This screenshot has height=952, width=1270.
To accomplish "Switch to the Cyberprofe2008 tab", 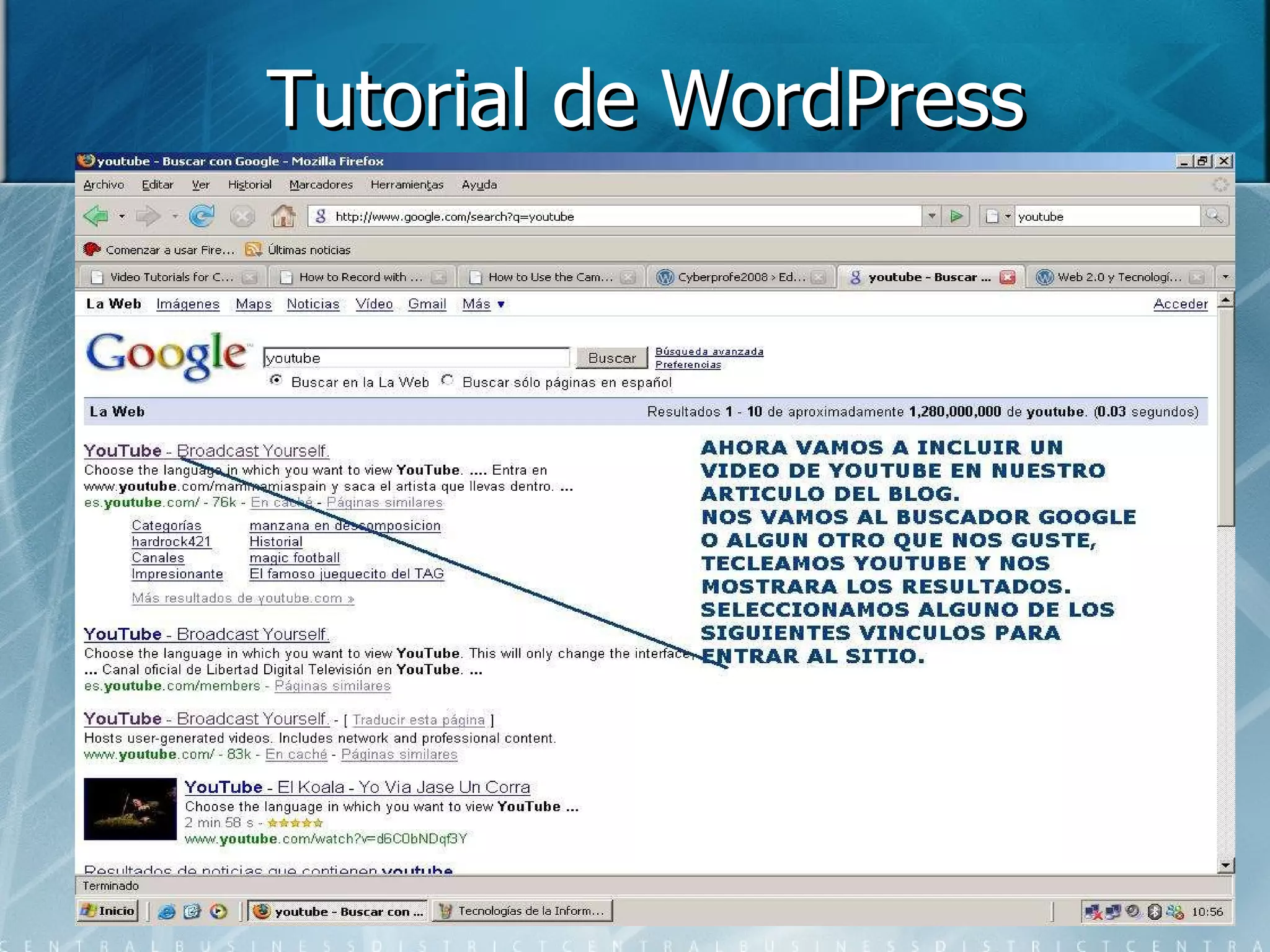I will point(741,277).
